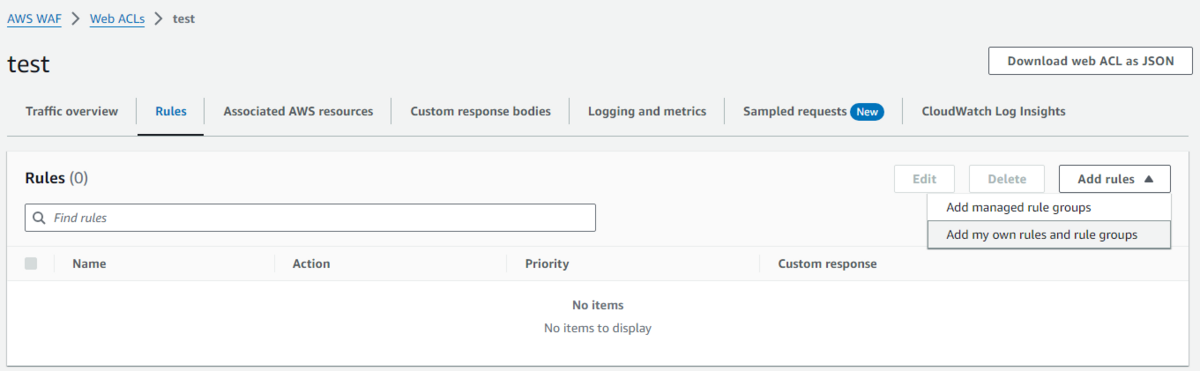Click the 'No items to display' text
Image resolution: width=1200 pixels, height=371 pixels.
click(598, 328)
